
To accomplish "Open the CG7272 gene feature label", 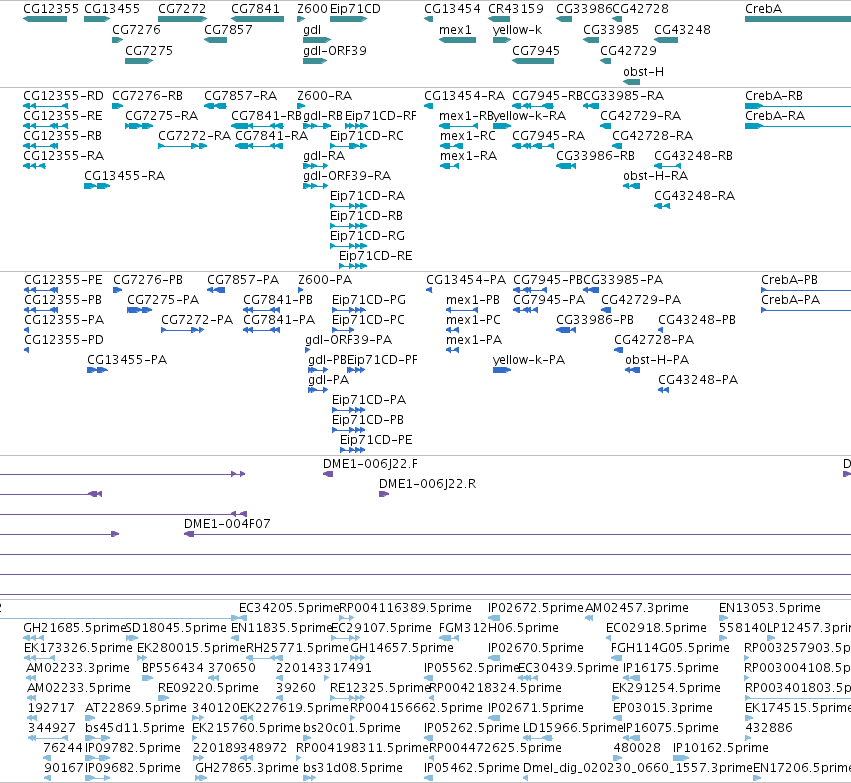I will pyautogui.click(x=182, y=9).
